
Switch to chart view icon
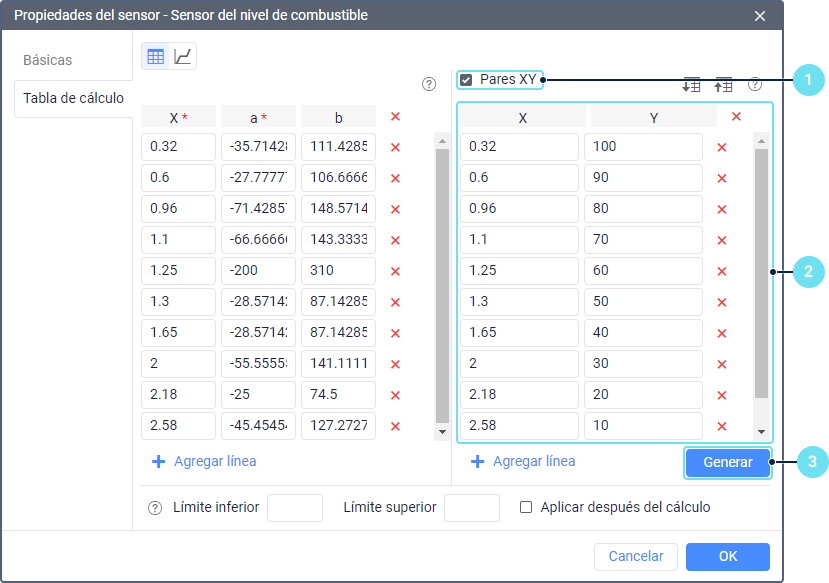(182, 57)
